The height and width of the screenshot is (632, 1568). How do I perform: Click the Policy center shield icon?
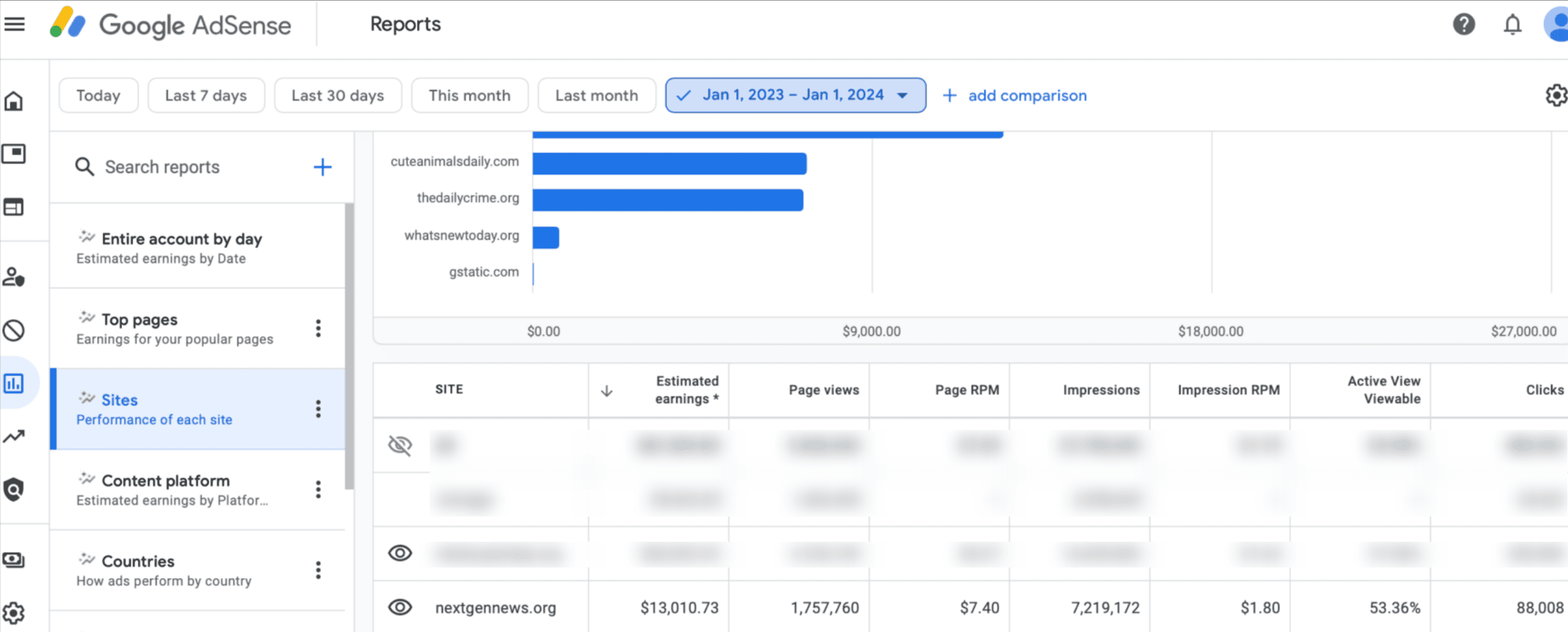click(x=14, y=487)
